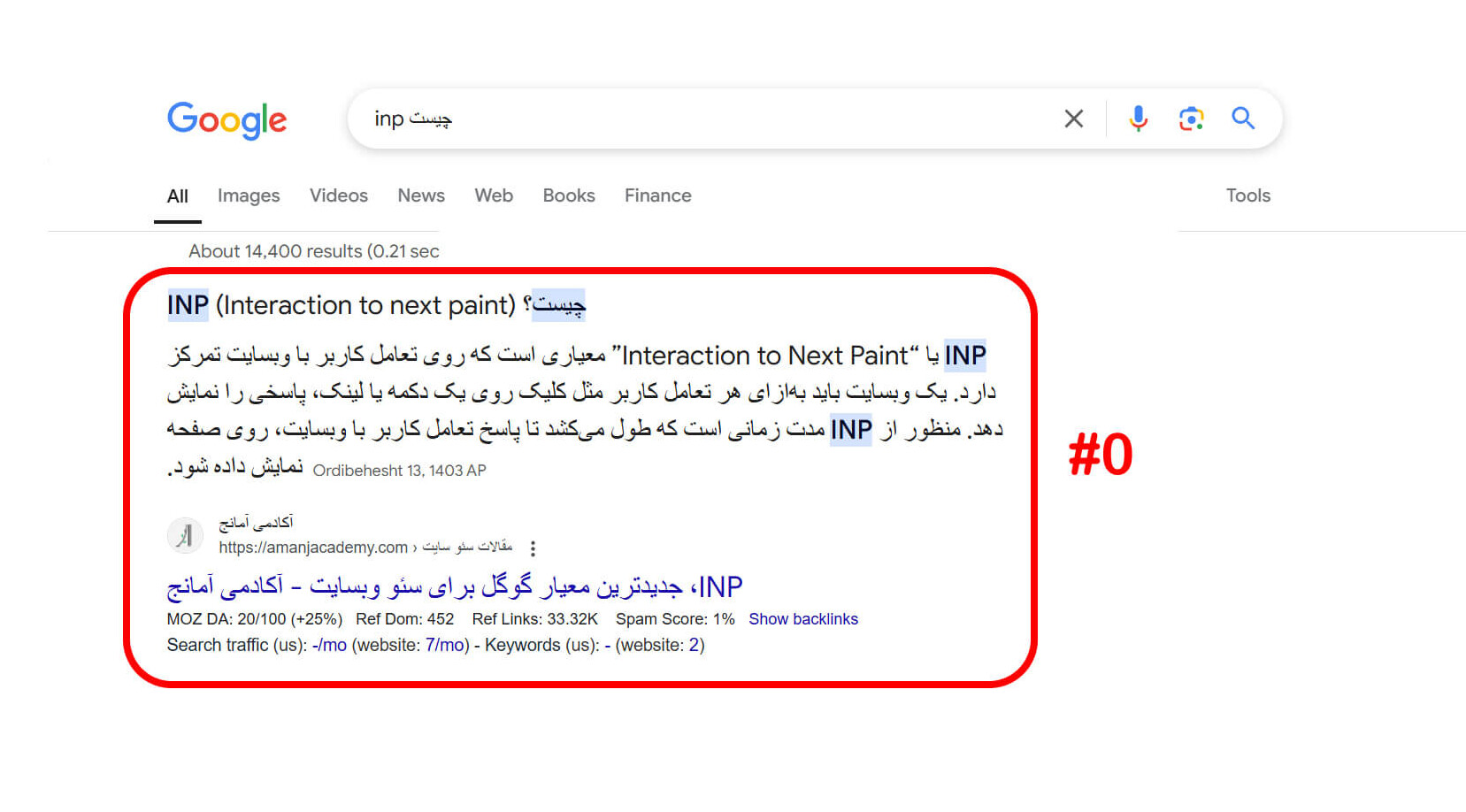Click the website 7/mo traffic link
Viewport: 1466px width, 812px height.
click(445, 646)
